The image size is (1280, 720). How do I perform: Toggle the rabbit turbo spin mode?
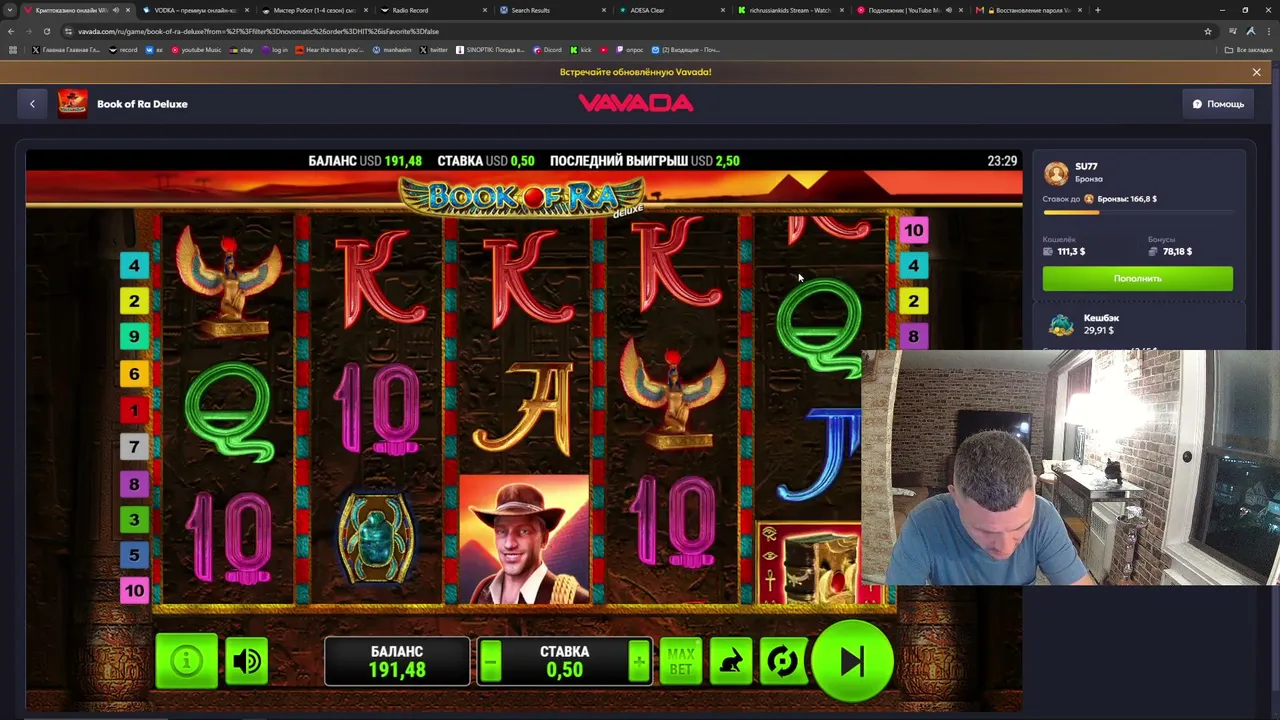point(731,662)
